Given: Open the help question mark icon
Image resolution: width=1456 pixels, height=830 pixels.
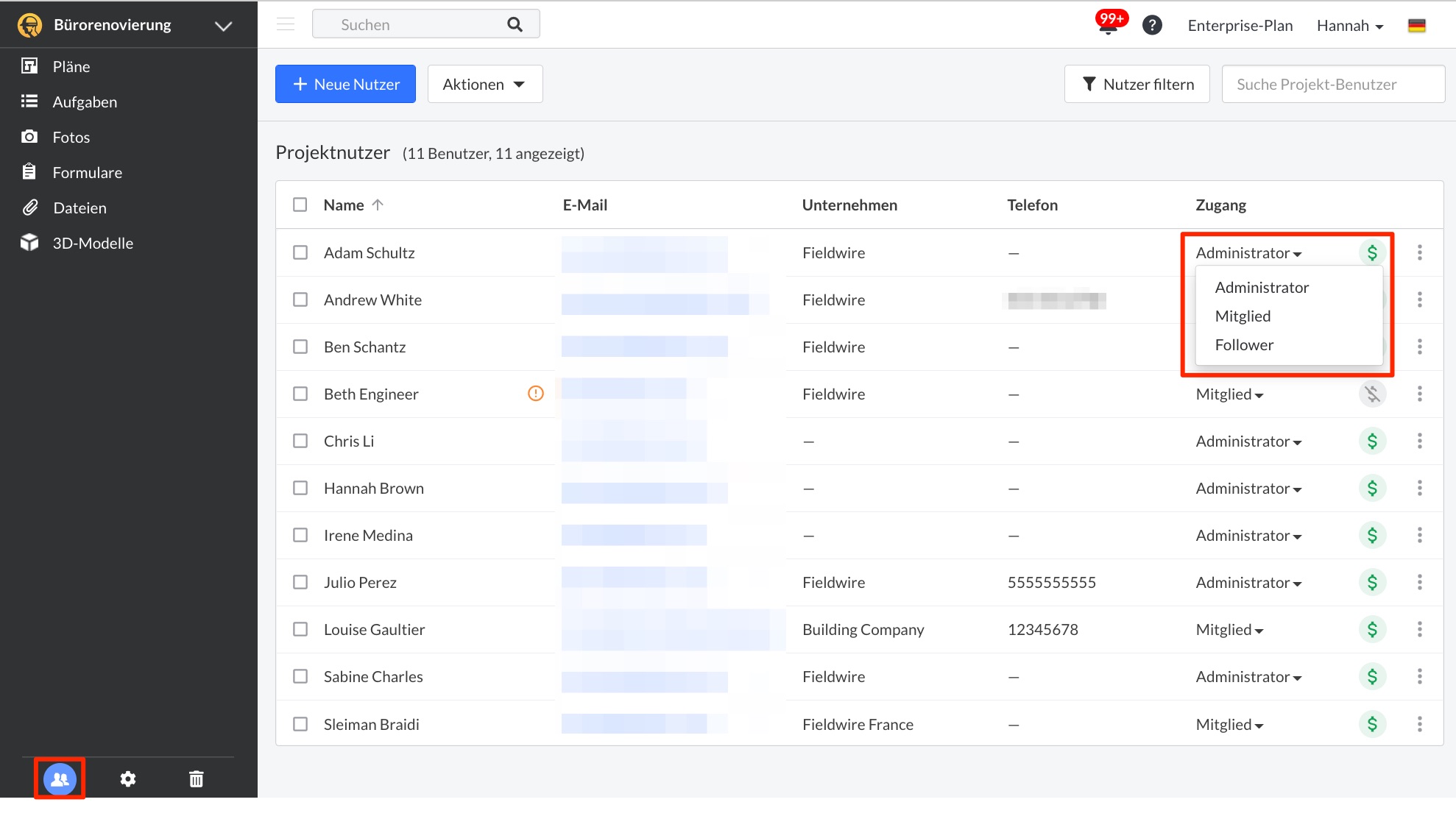Looking at the screenshot, I should click(x=1152, y=25).
